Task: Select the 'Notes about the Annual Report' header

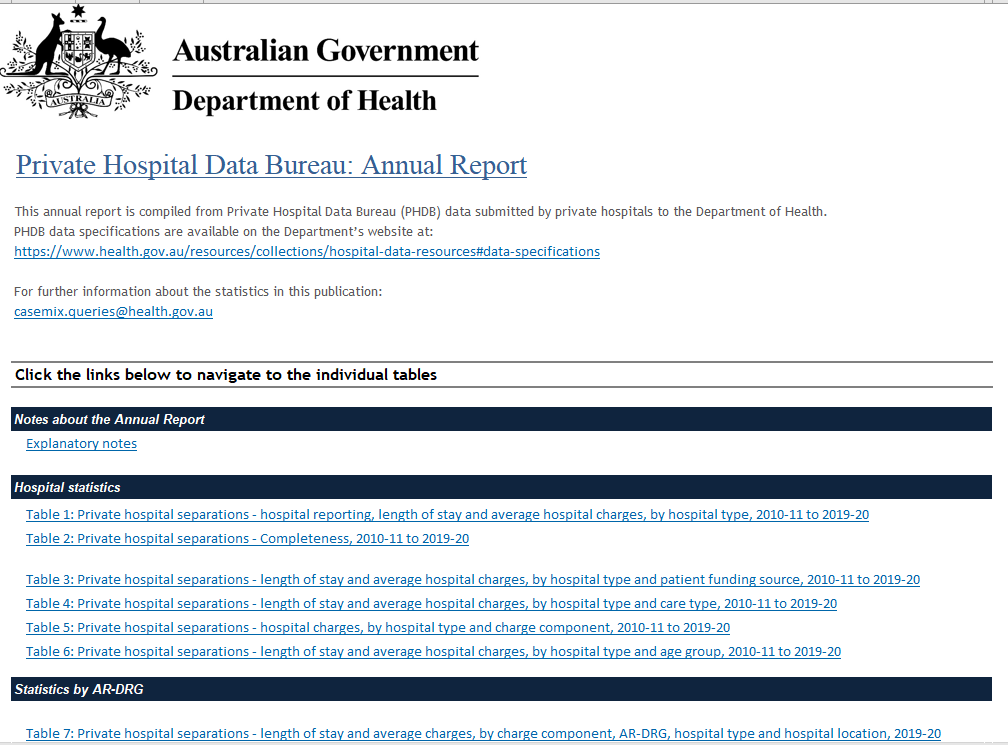Action: point(501,419)
